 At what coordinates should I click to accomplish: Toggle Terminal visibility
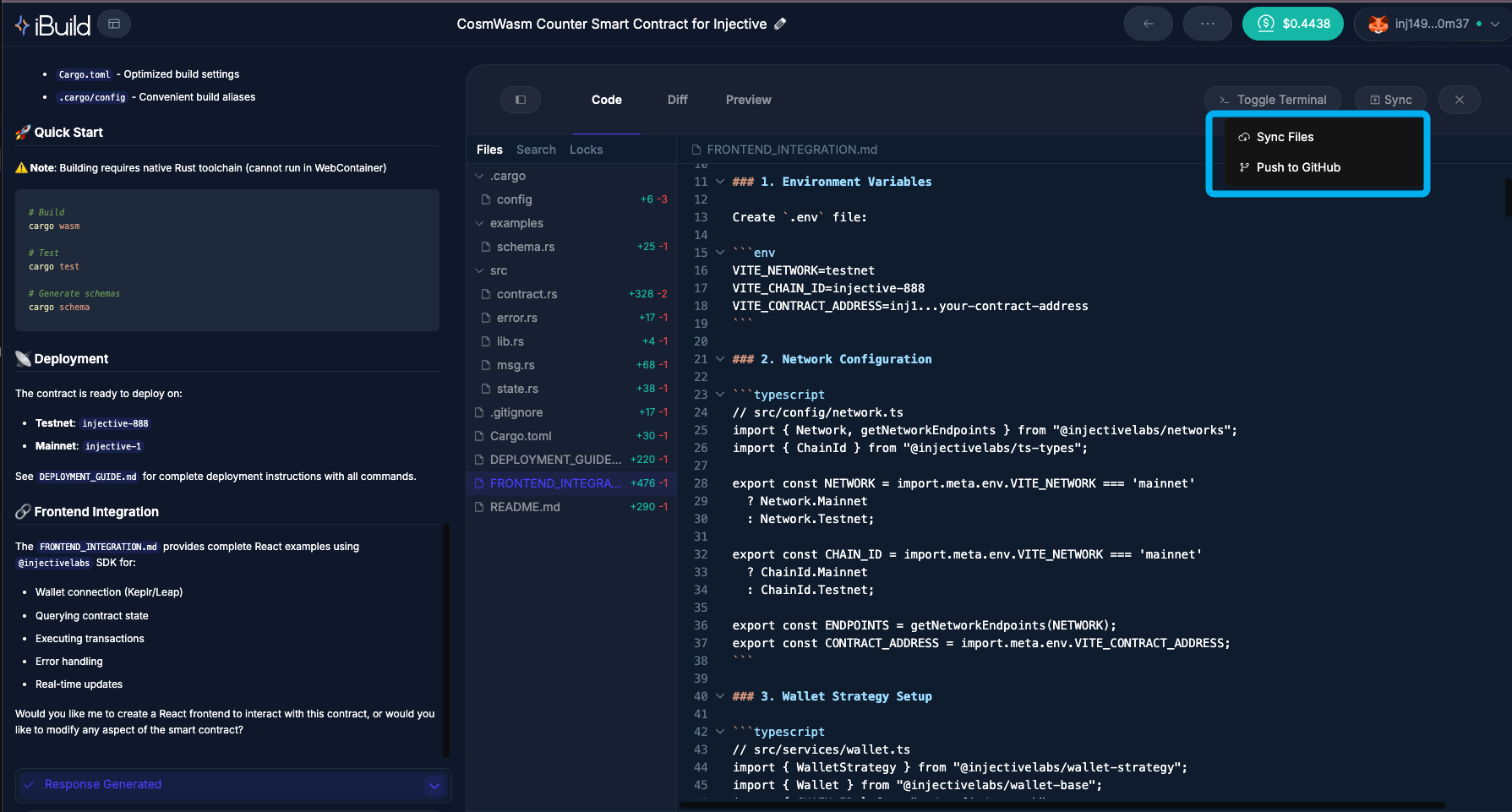tap(1272, 100)
